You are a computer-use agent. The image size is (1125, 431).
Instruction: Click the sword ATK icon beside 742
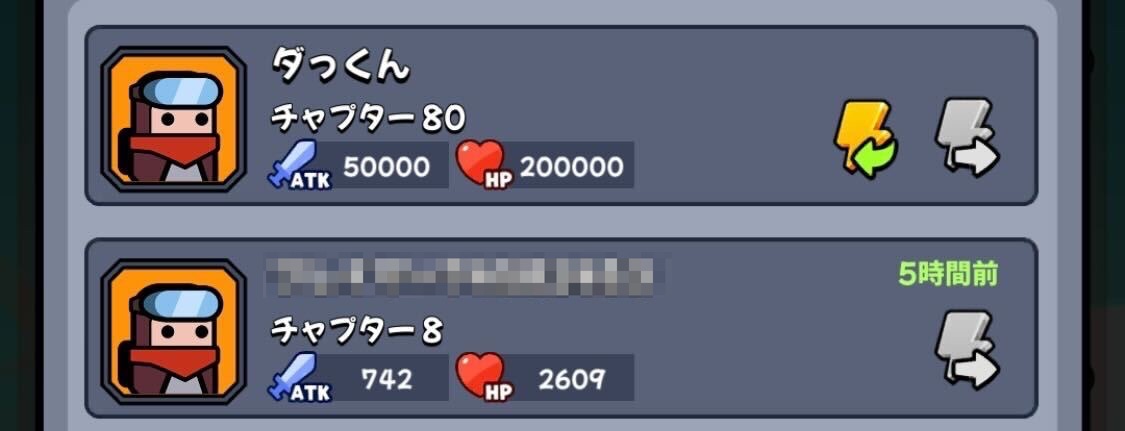pyautogui.click(x=299, y=378)
